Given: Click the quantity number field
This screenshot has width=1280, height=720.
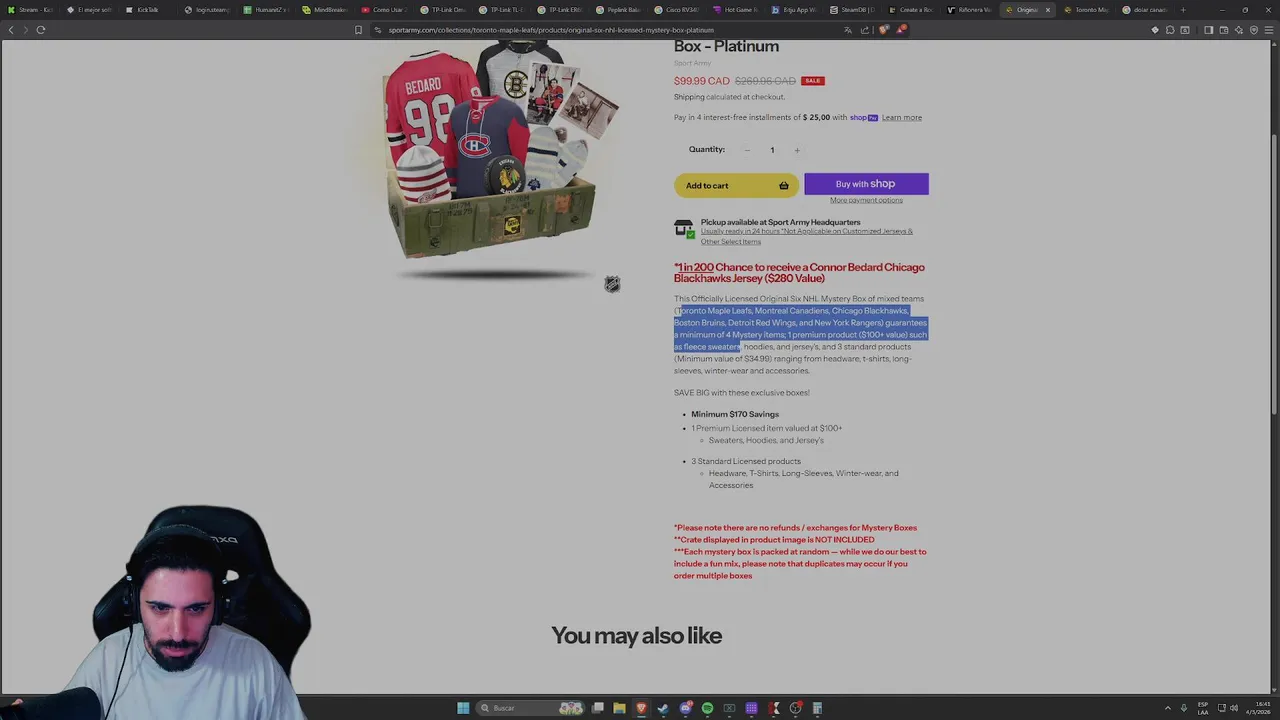Looking at the screenshot, I should point(772,150).
